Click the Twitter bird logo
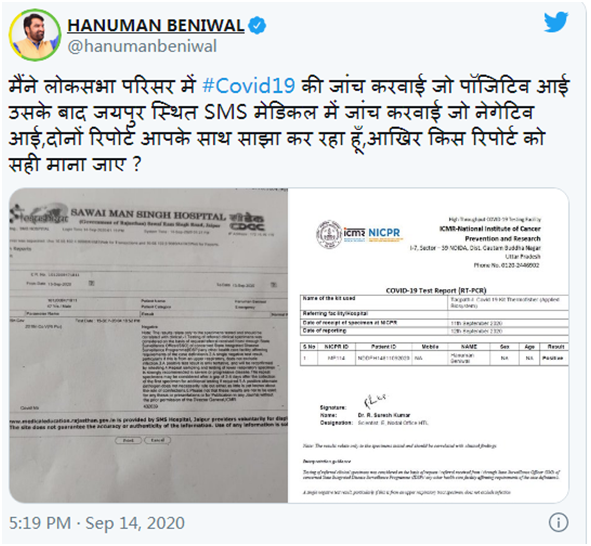 pos(556,22)
